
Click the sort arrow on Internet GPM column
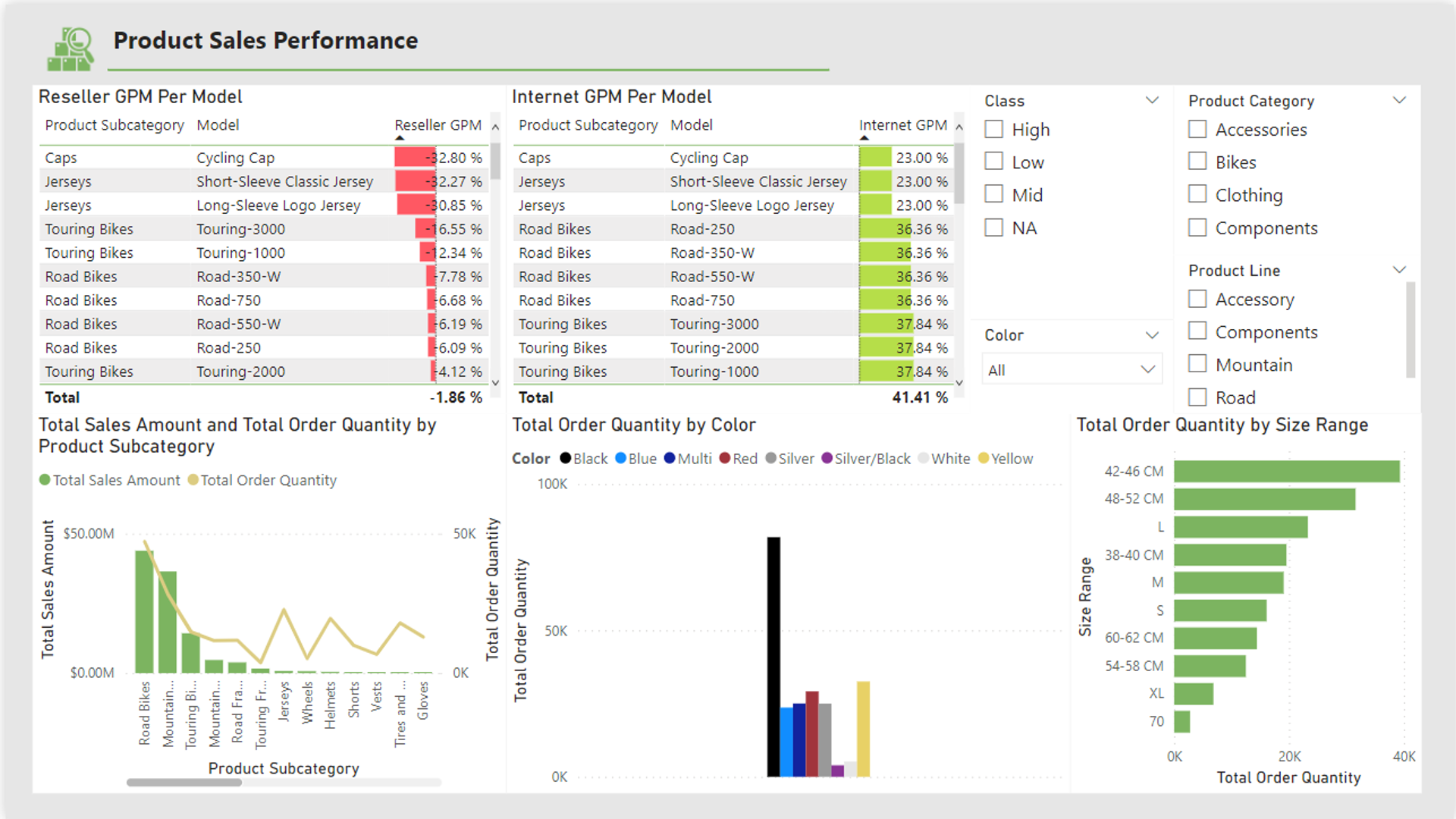(864, 137)
